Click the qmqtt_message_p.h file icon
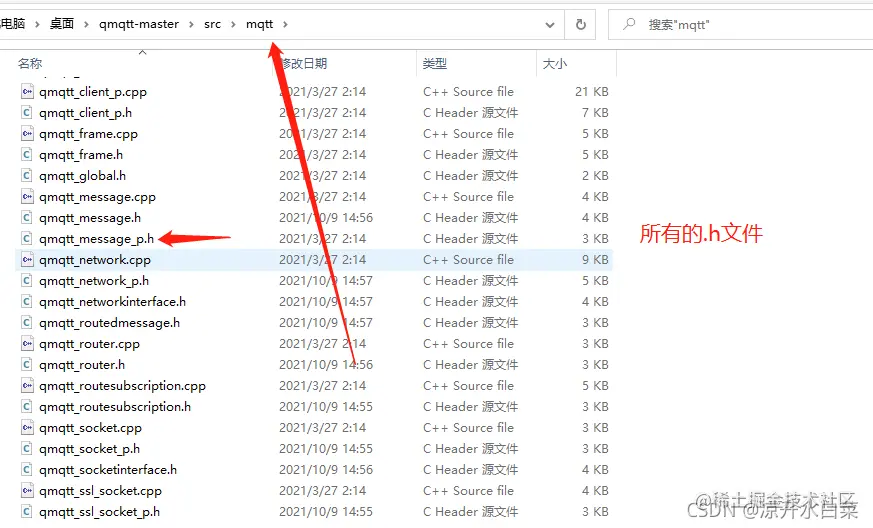The height and width of the screenshot is (528, 873). (27, 238)
